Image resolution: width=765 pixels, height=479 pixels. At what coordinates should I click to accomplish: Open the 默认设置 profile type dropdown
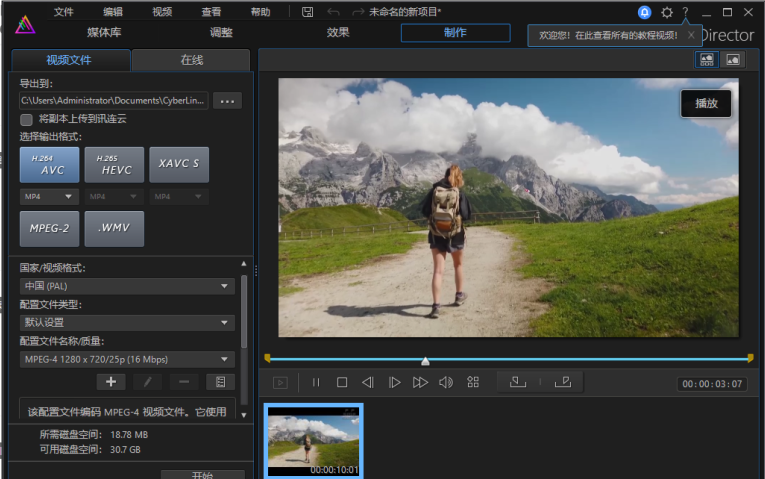tap(127, 322)
